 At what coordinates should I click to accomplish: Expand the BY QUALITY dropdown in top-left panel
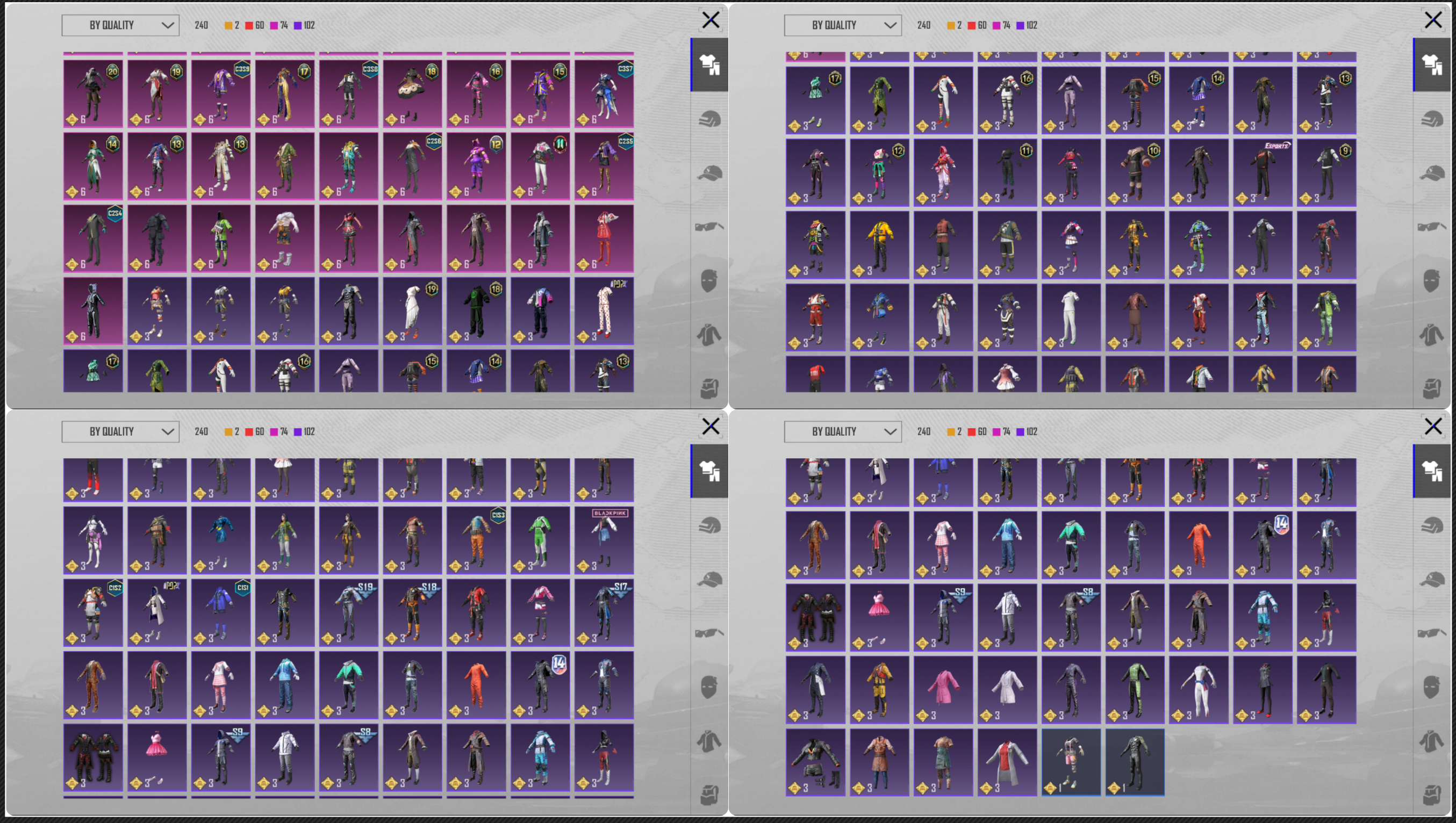(120, 25)
